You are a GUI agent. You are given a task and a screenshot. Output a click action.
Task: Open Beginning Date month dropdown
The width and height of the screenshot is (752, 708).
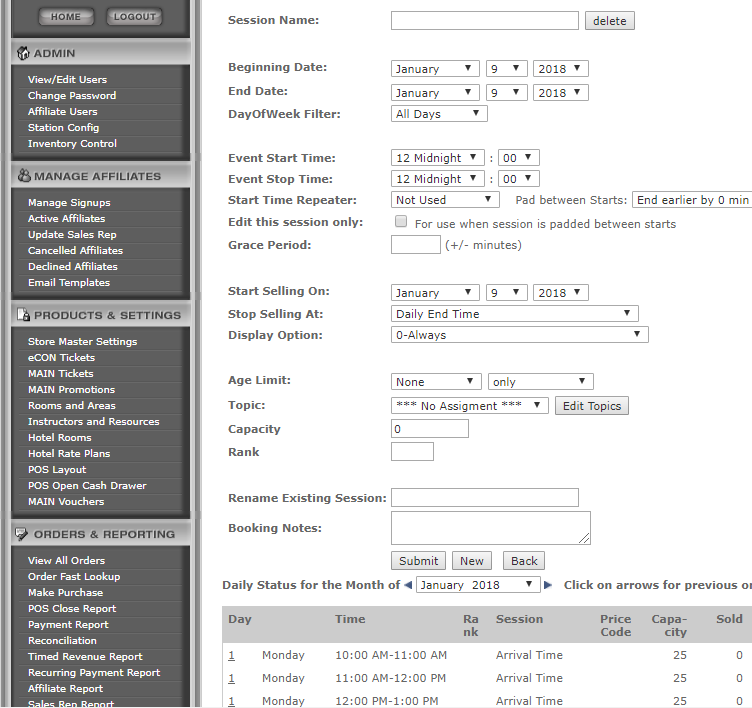[x=435, y=69]
